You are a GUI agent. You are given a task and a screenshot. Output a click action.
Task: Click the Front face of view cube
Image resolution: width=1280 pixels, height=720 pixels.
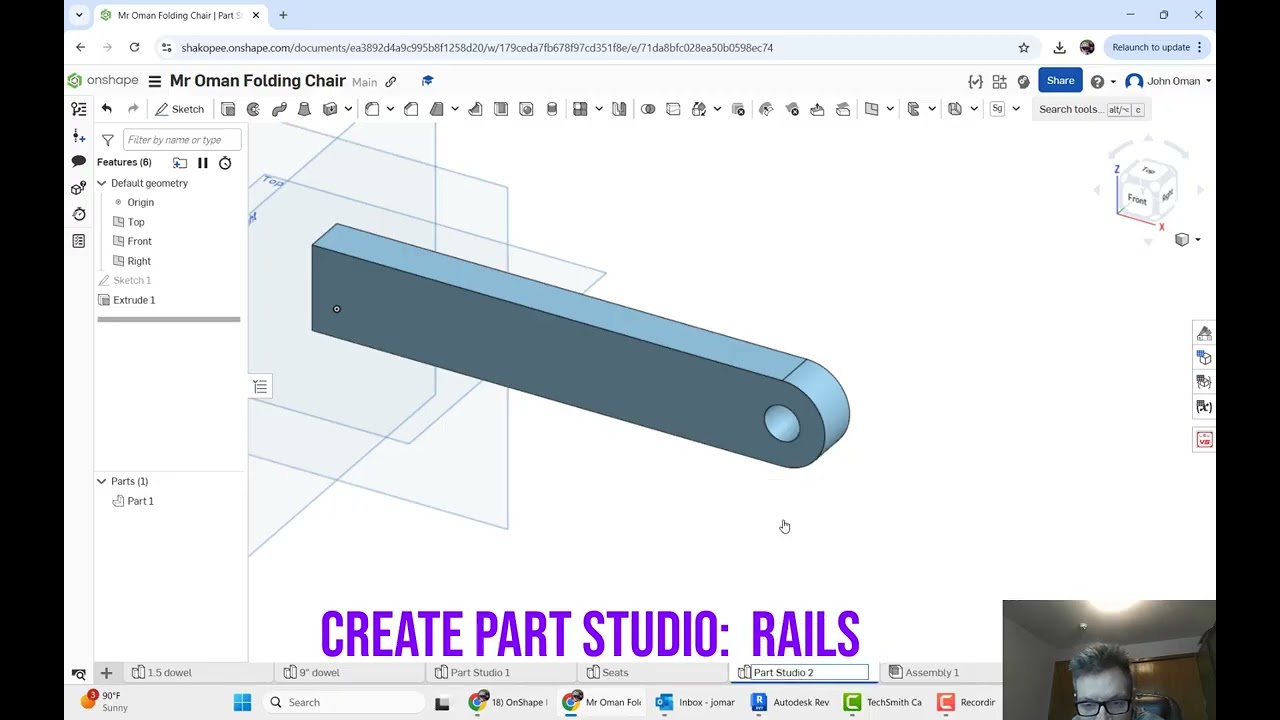coord(1137,199)
